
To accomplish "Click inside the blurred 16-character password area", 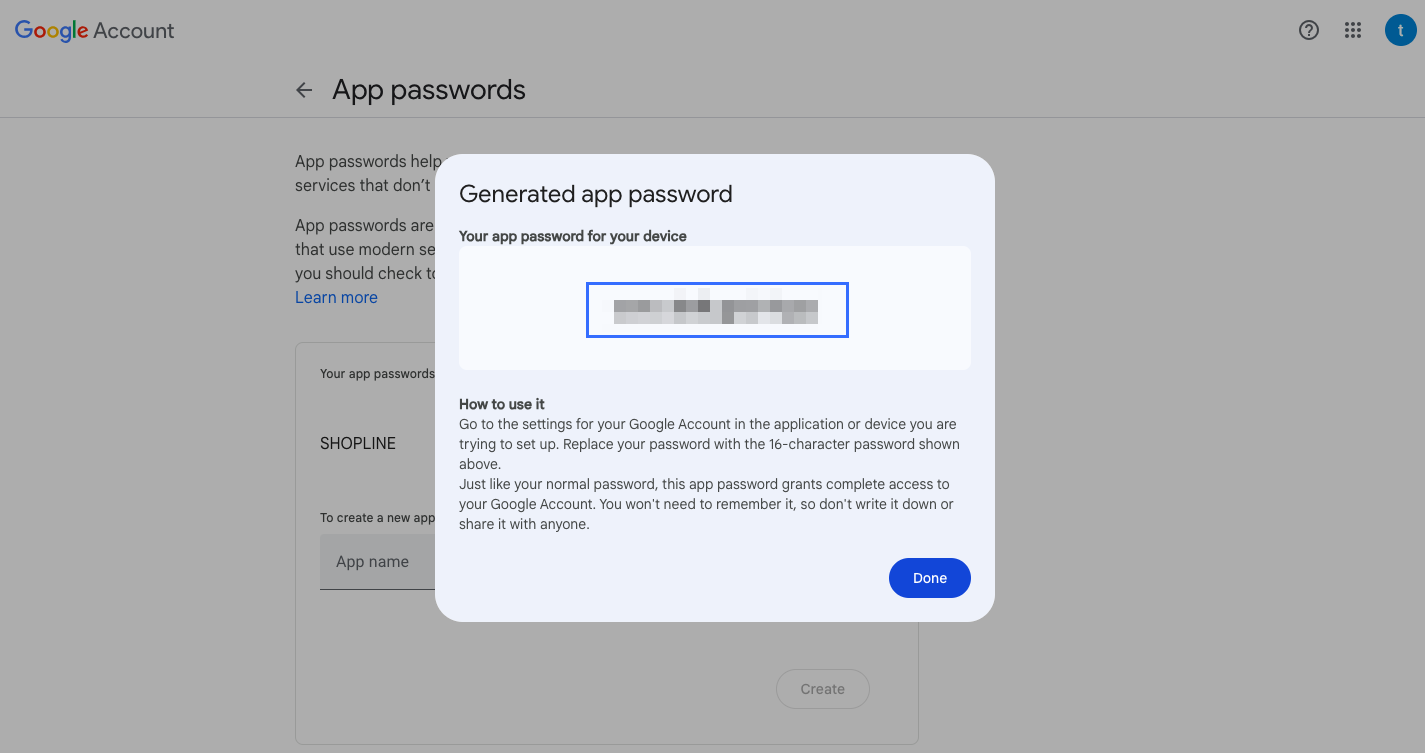I will tap(716, 310).
